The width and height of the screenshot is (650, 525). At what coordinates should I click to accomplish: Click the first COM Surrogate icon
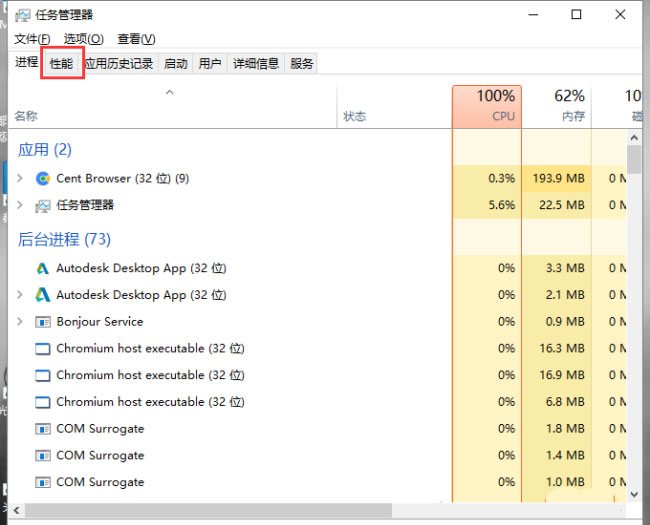[43, 429]
